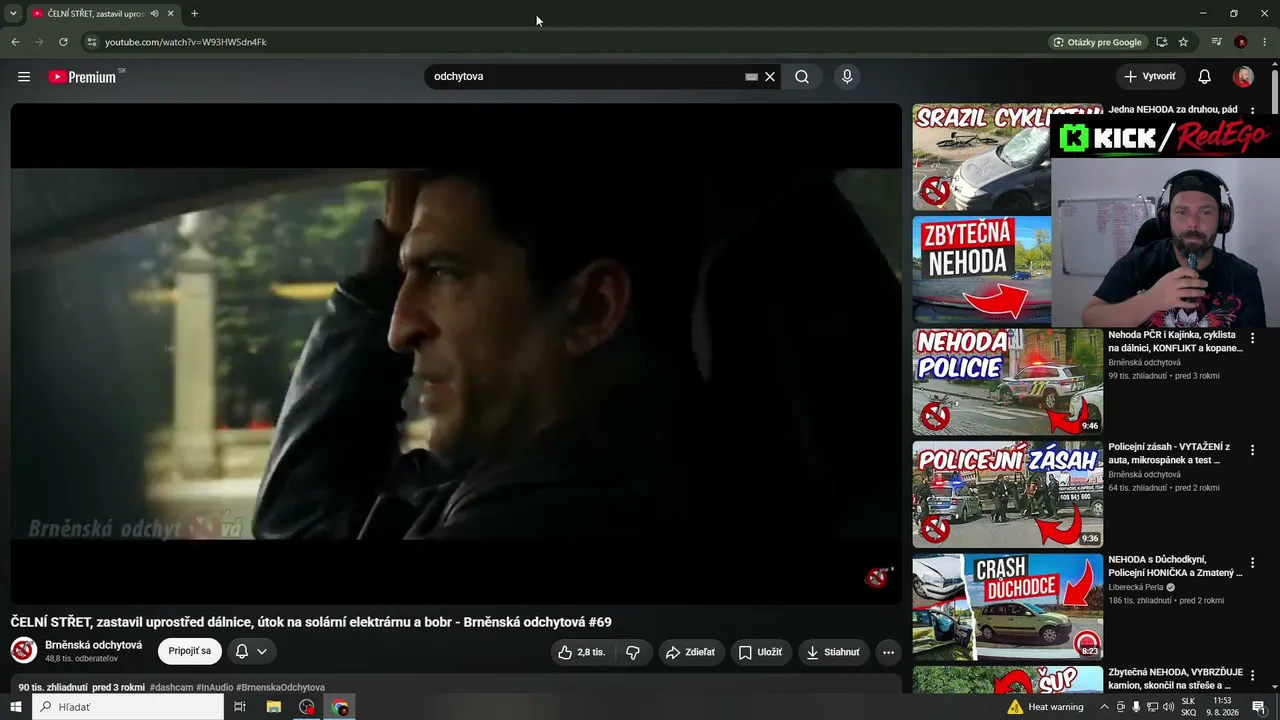
Task: Open the Liberecká Perla channel link
Action: 1136,587
